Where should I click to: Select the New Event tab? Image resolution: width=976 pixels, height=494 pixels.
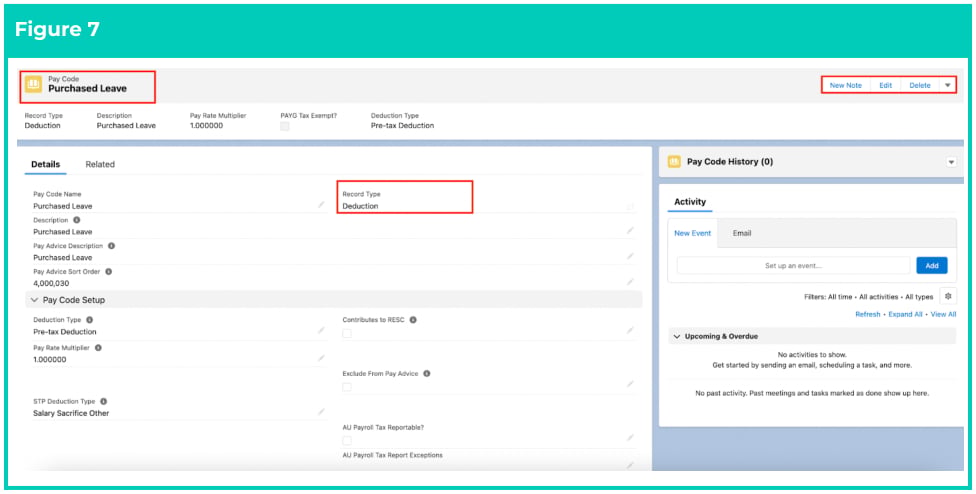point(692,233)
